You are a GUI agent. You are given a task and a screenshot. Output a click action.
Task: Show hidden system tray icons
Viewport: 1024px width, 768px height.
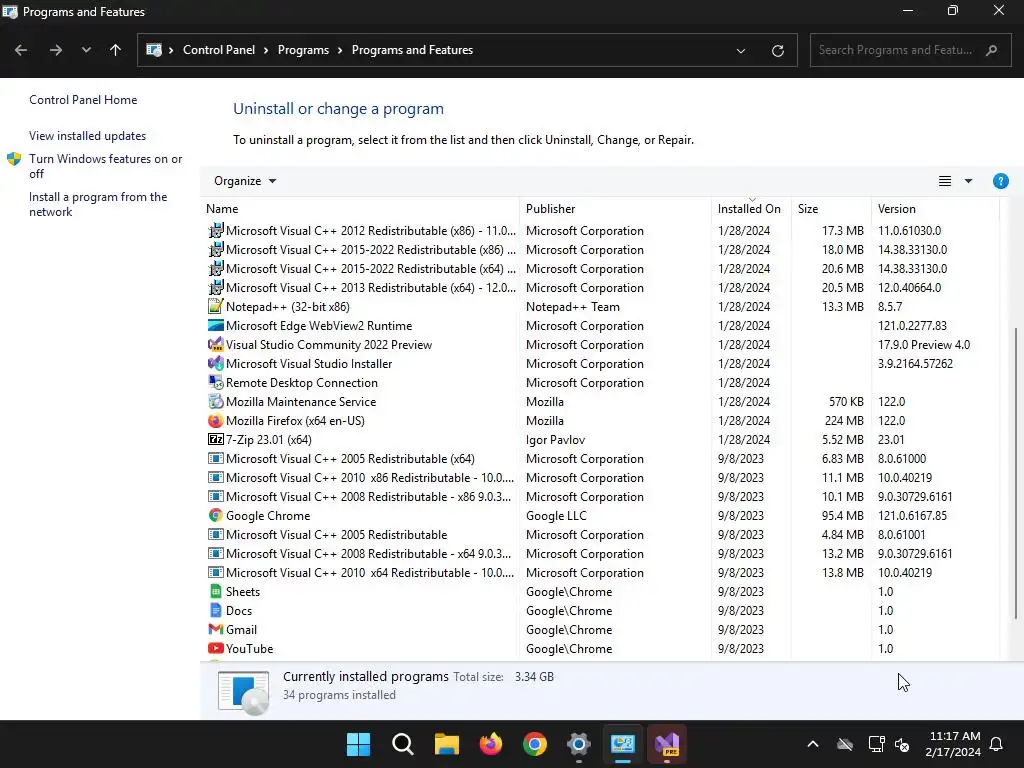pyautogui.click(x=813, y=744)
